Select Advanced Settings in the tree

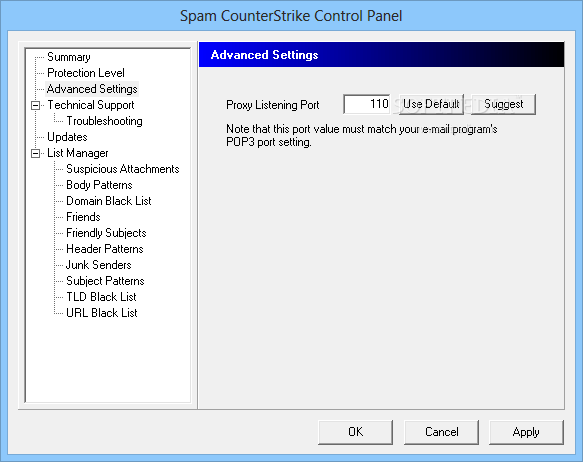92,89
